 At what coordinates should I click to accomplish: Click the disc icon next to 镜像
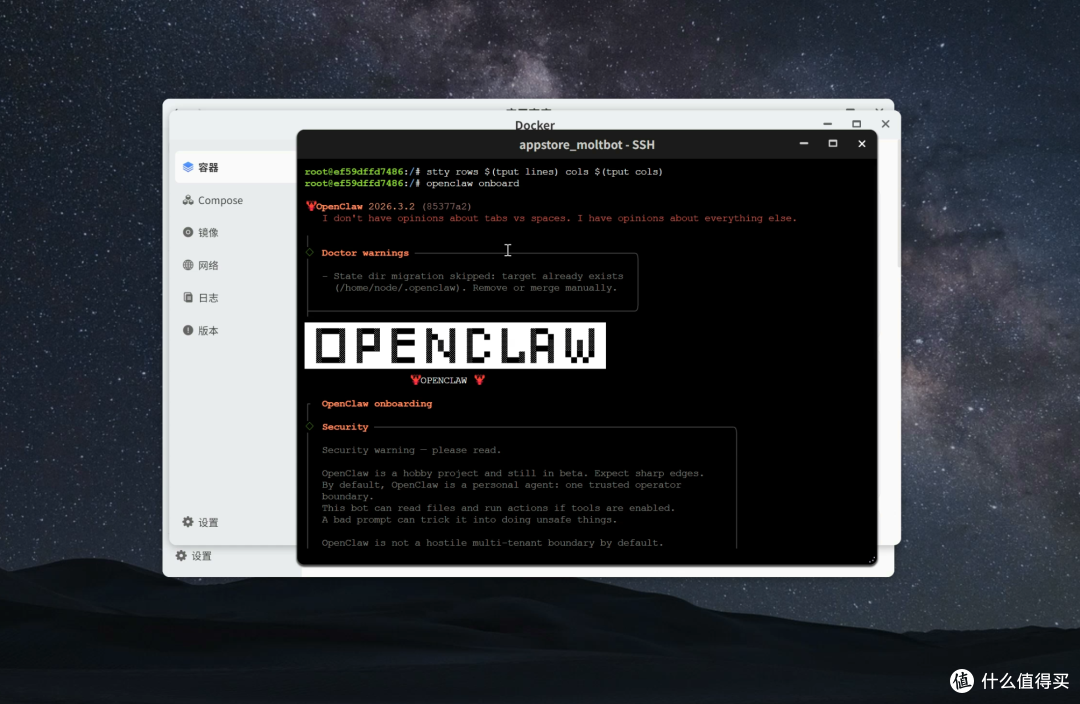click(187, 232)
